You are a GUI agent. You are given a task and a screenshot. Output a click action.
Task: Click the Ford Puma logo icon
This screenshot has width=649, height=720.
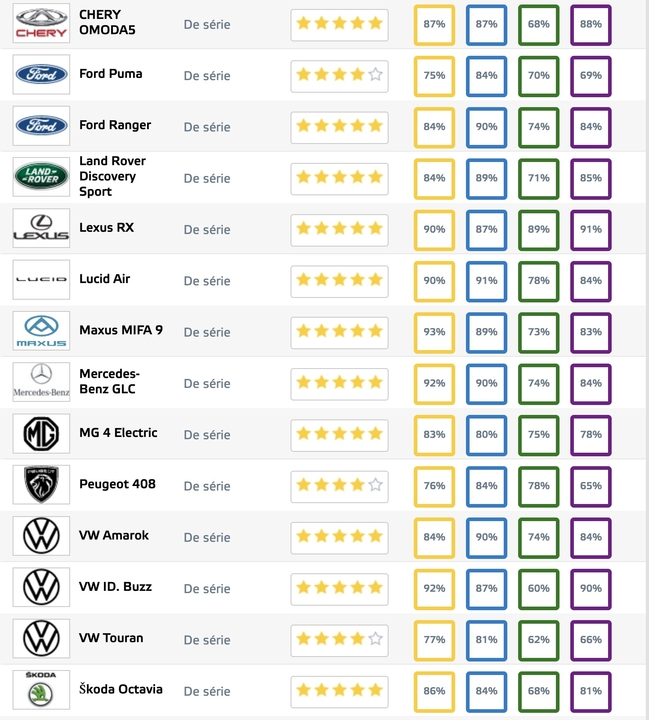pos(41,75)
